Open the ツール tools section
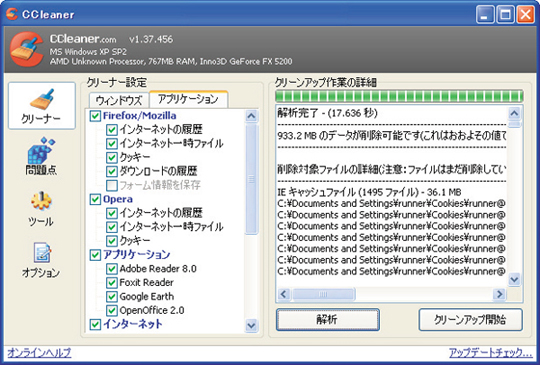The image size is (540, 365). [x=41, y=209]
